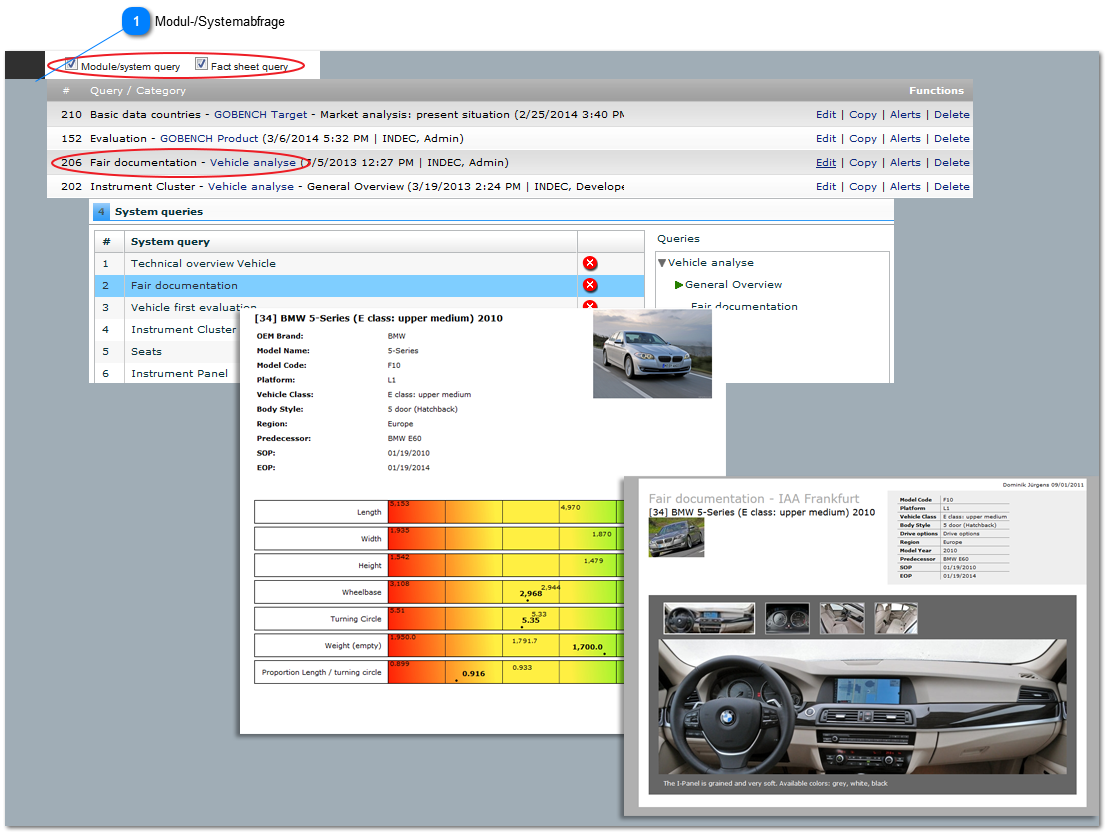This screenshot has width=1108, height=835.
Task: Select General Overview in the Queries tree
Action: pyautogui.click(x=733, y=285)
